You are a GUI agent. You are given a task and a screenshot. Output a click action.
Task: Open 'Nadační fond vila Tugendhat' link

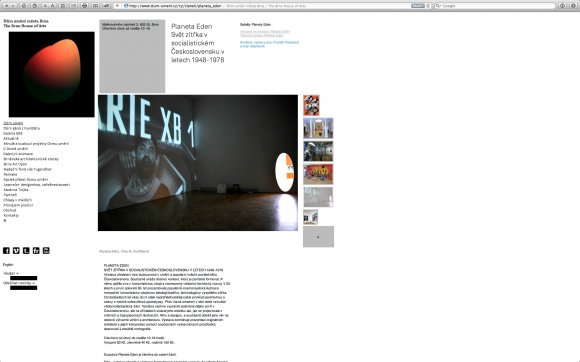27,169
